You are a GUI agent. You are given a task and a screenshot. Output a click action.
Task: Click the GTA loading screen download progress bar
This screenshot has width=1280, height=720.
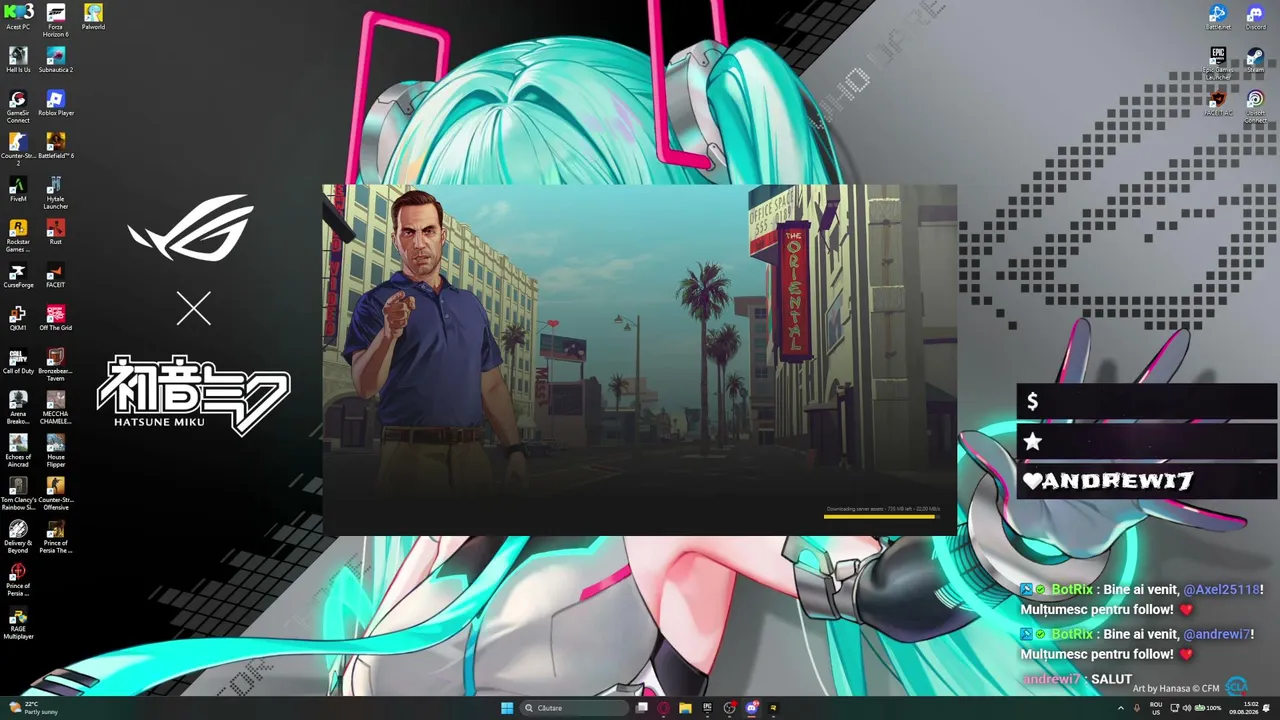click(881, 516)
